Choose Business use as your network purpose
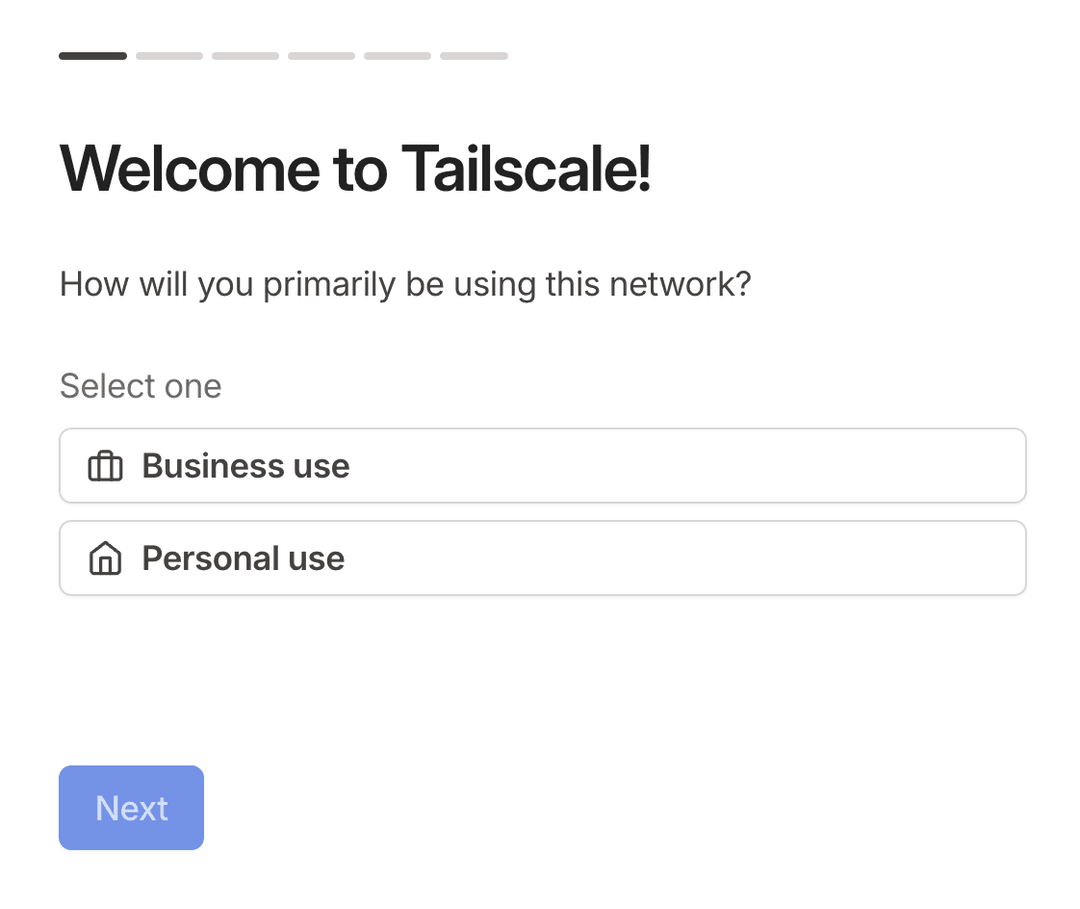The image size is (1080, 909). tap(543, 465)
